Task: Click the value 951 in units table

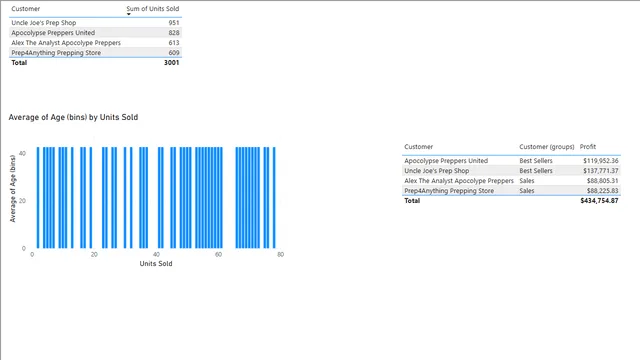Action: click(174, 23)
